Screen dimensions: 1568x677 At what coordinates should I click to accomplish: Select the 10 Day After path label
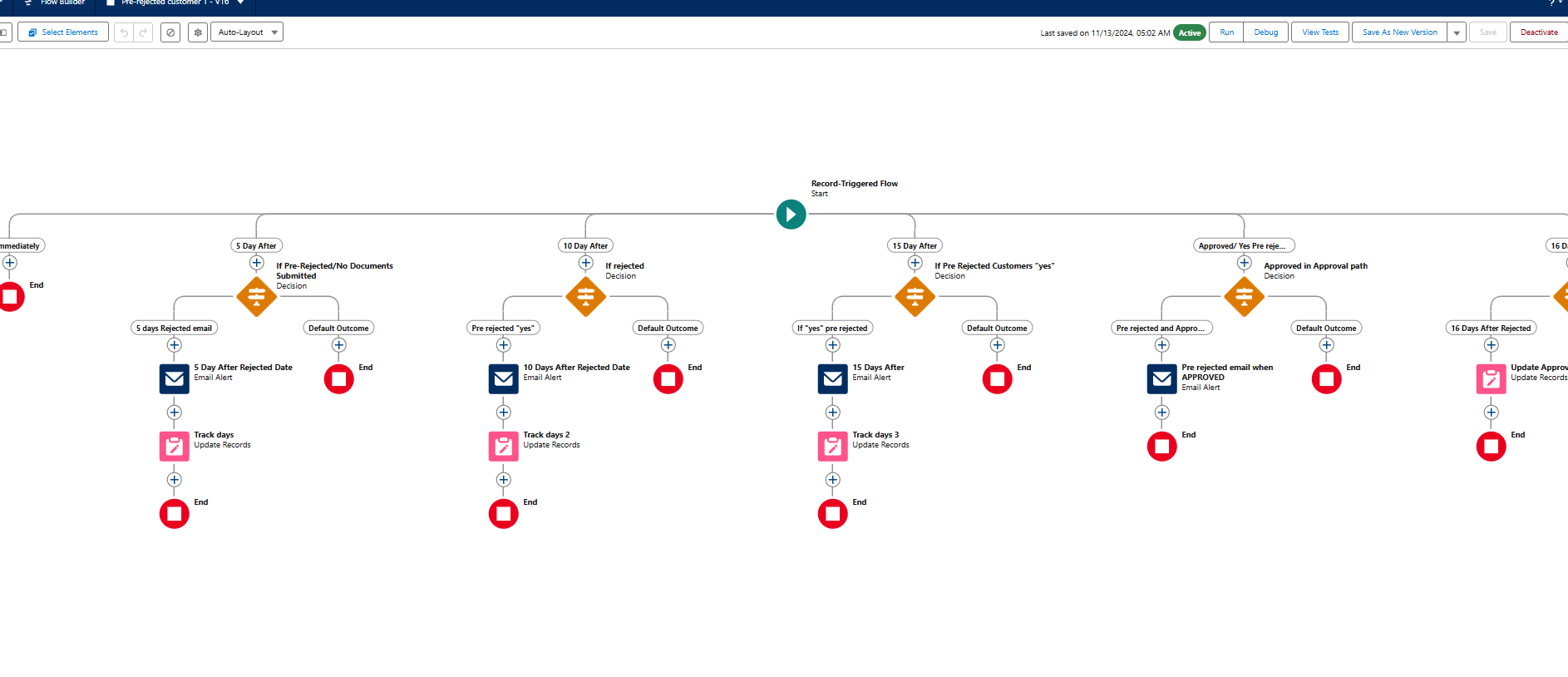[x=585, y=245]
